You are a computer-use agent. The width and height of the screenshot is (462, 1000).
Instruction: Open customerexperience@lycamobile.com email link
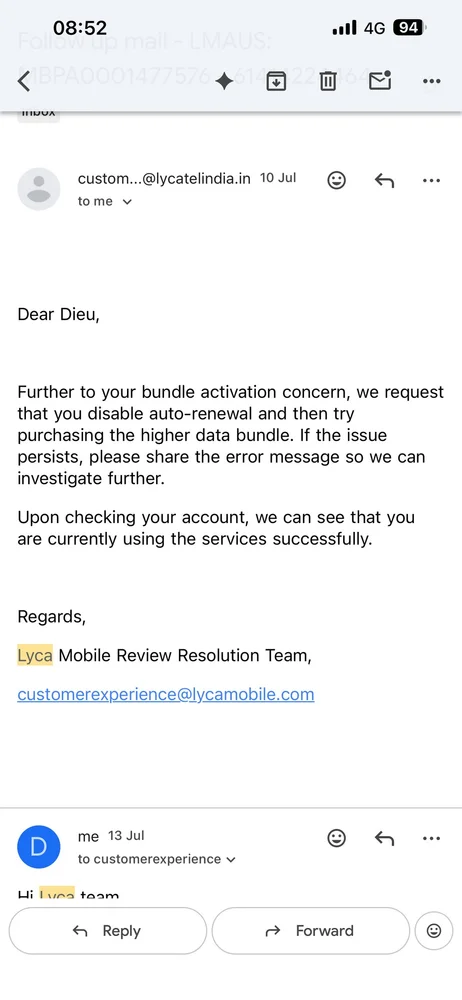(x=166, y=694)
